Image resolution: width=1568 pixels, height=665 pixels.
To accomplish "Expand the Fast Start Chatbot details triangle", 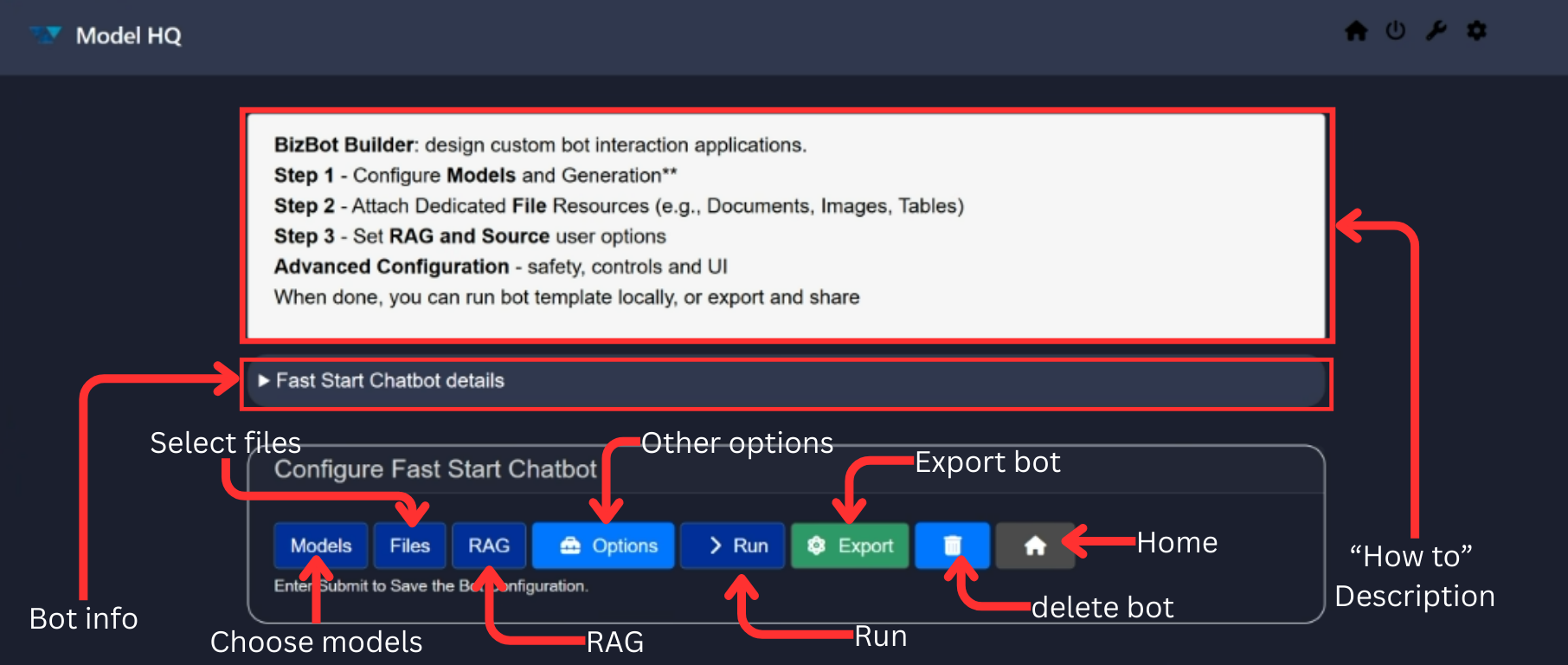I will point(264,381).
